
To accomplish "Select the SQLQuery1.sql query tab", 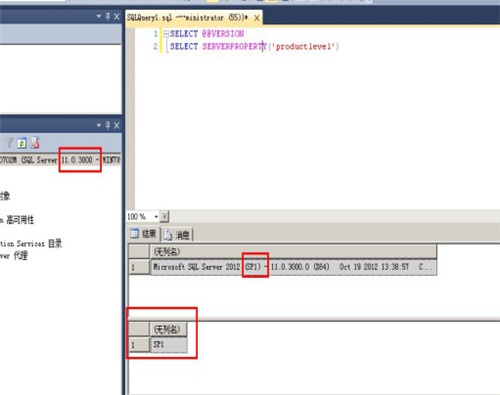I will click(x=187, y=18).
